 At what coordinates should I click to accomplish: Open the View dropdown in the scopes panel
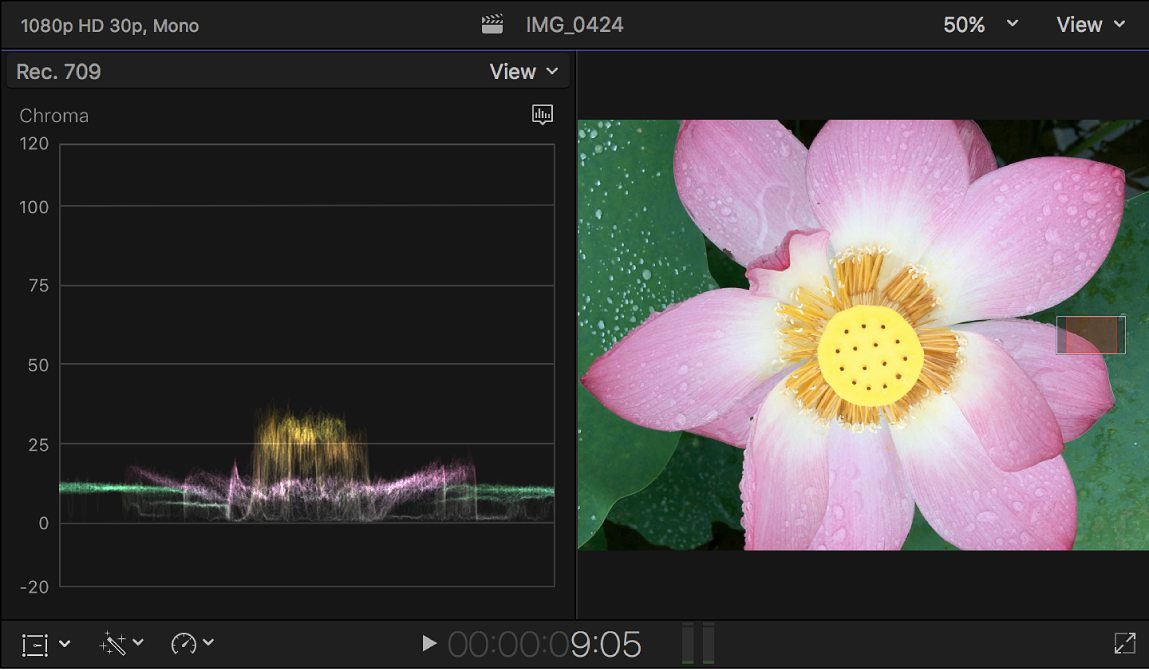[523, 71]
